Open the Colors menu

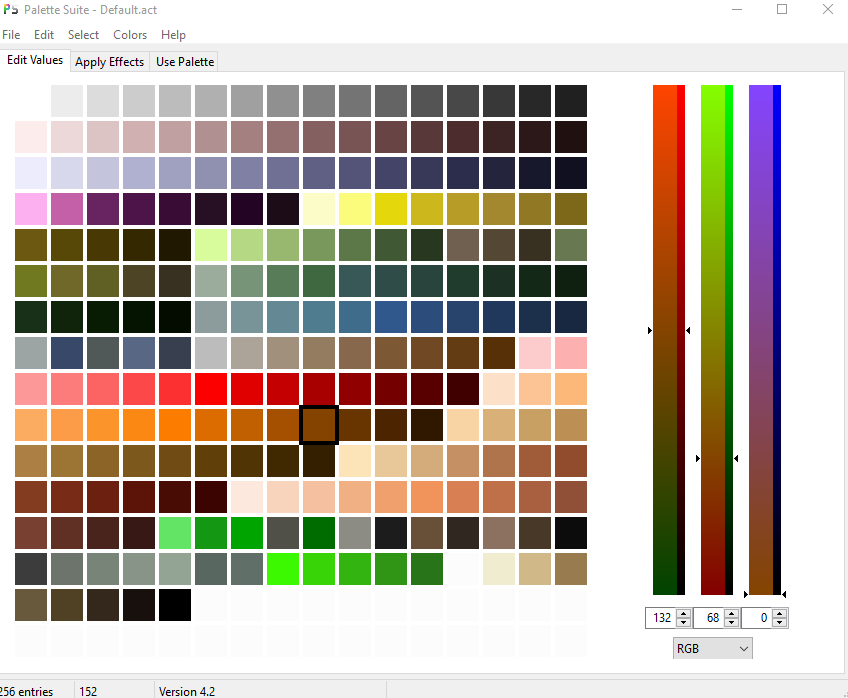[x=130, y=35]
